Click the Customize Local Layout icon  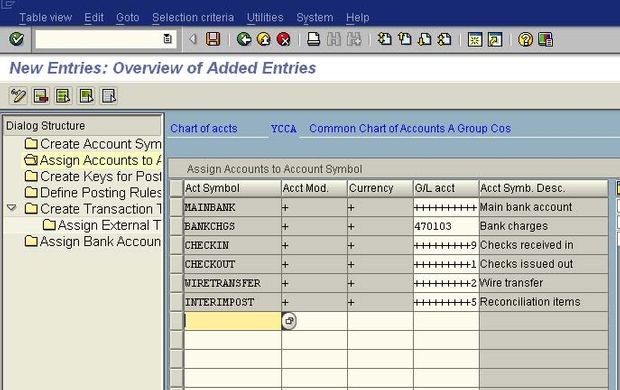tap(545, 39)
